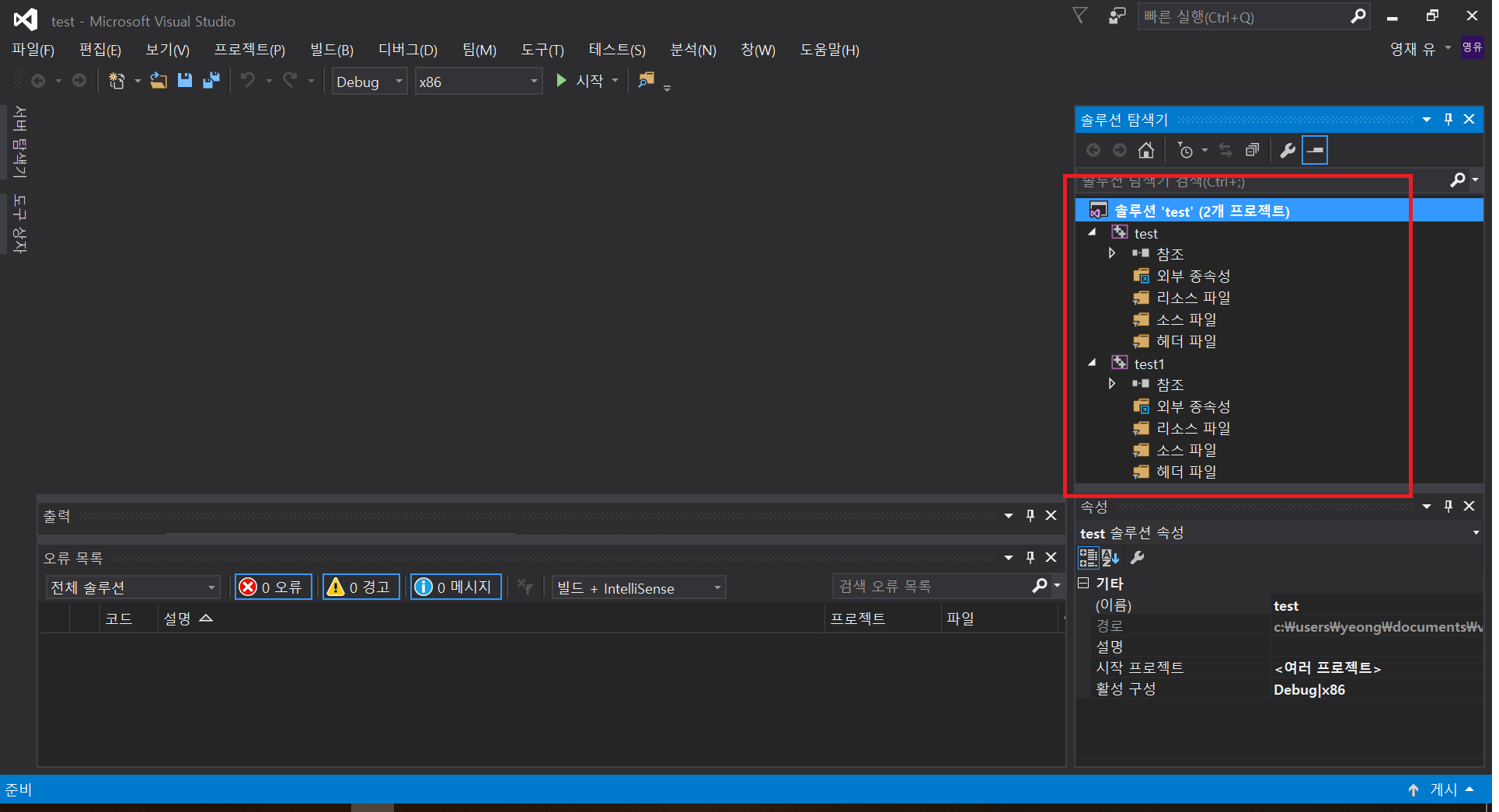The image size is (1499, 812).
Task: Open the 빌드(B) menu
Action: tap(332, 50)
